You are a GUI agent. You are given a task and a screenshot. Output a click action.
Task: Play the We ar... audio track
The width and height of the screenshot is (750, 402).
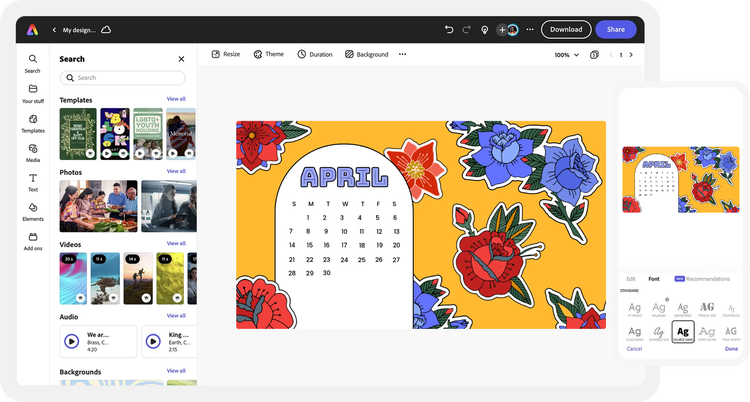(72, 341)
